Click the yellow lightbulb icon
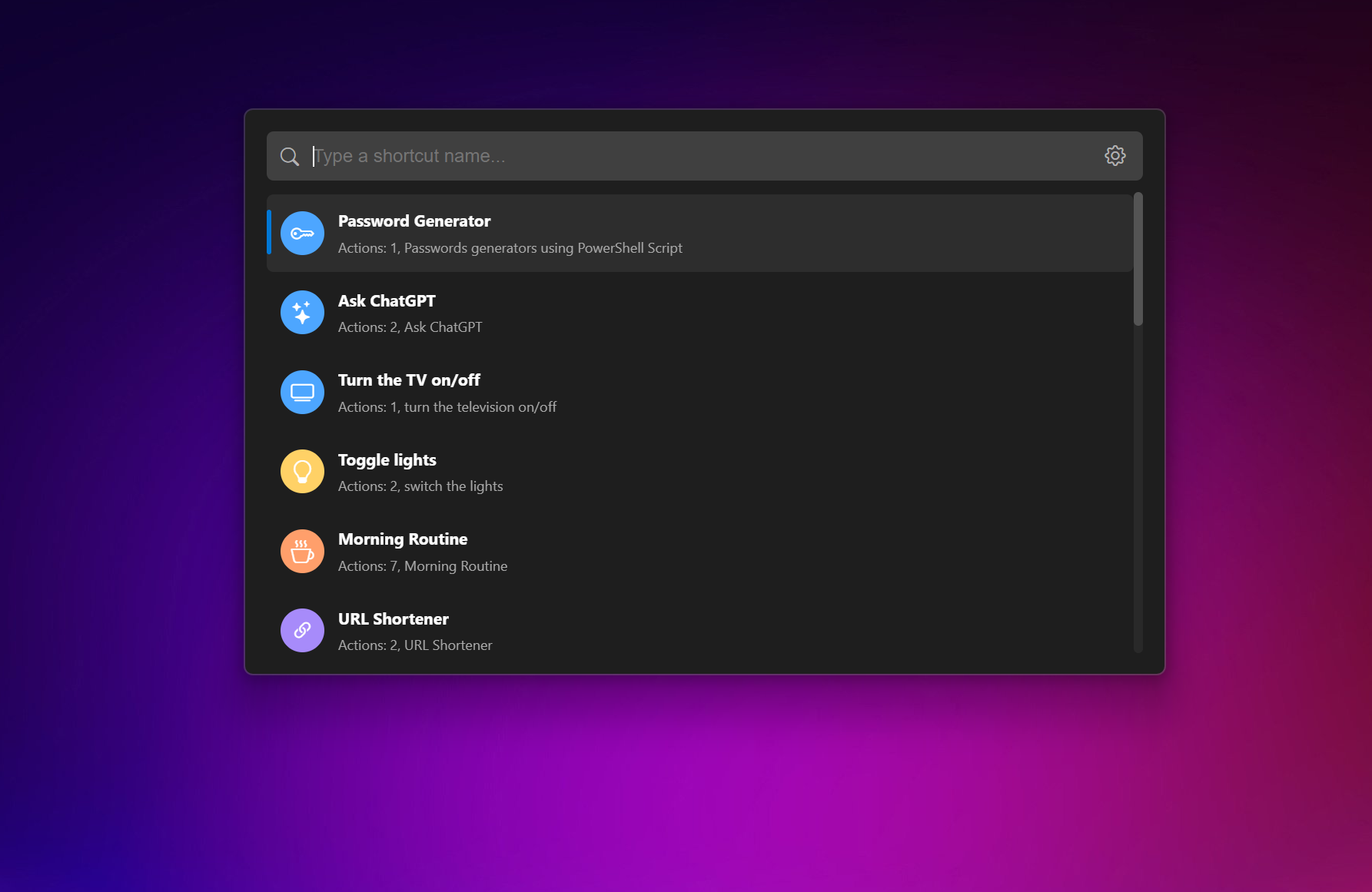 coord(302,472)
